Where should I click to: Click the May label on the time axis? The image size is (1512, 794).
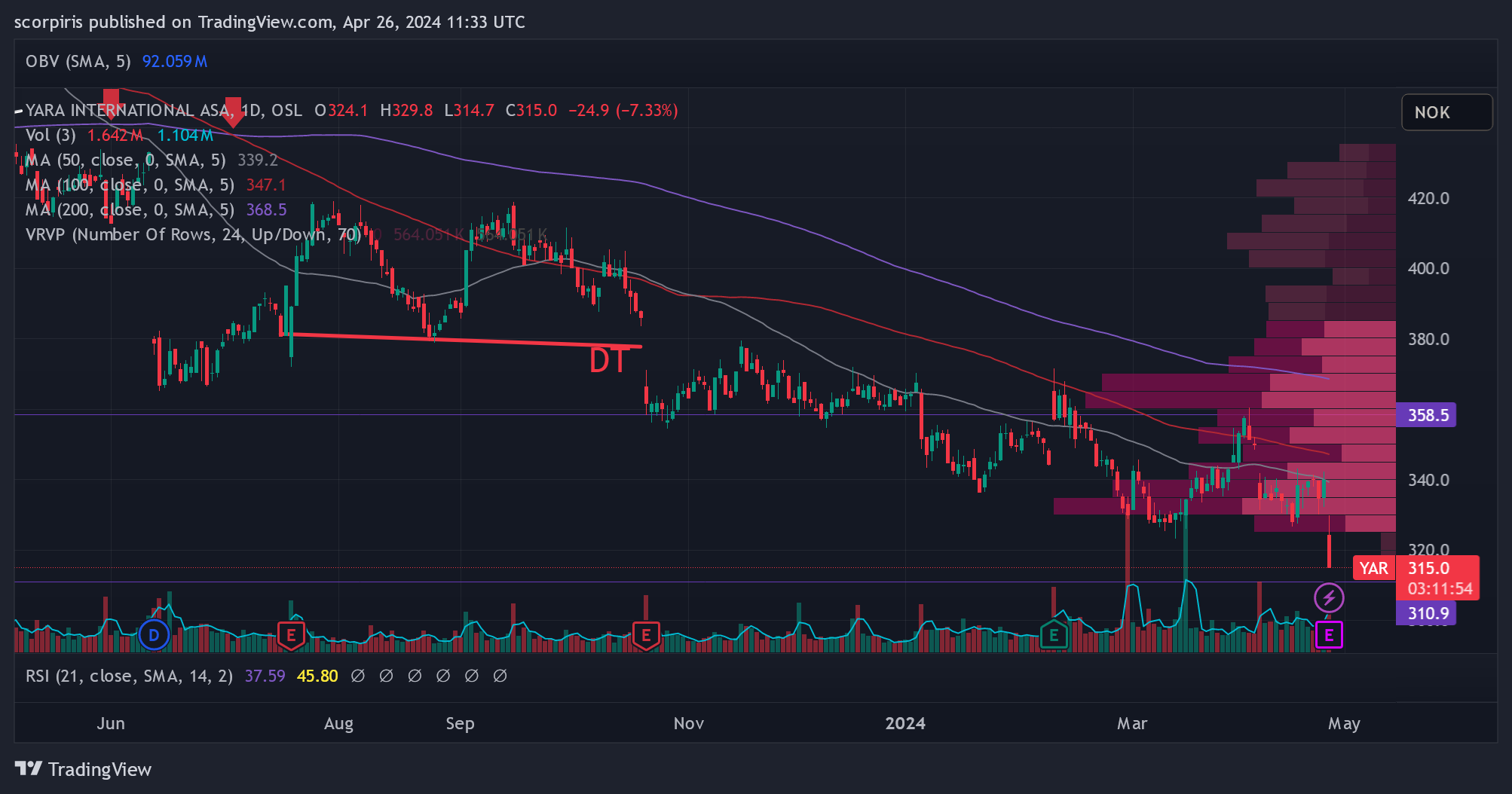pyautogui.click(x=1344, y=723)
